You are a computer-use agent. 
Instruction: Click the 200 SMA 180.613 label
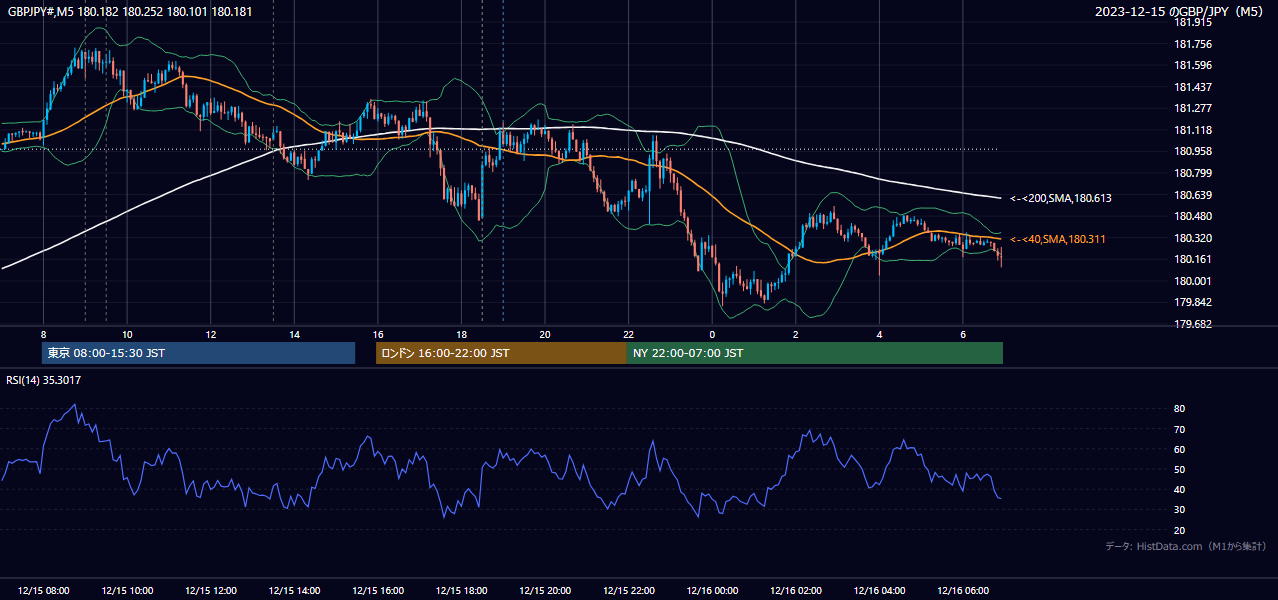(x=1060, y=198)
